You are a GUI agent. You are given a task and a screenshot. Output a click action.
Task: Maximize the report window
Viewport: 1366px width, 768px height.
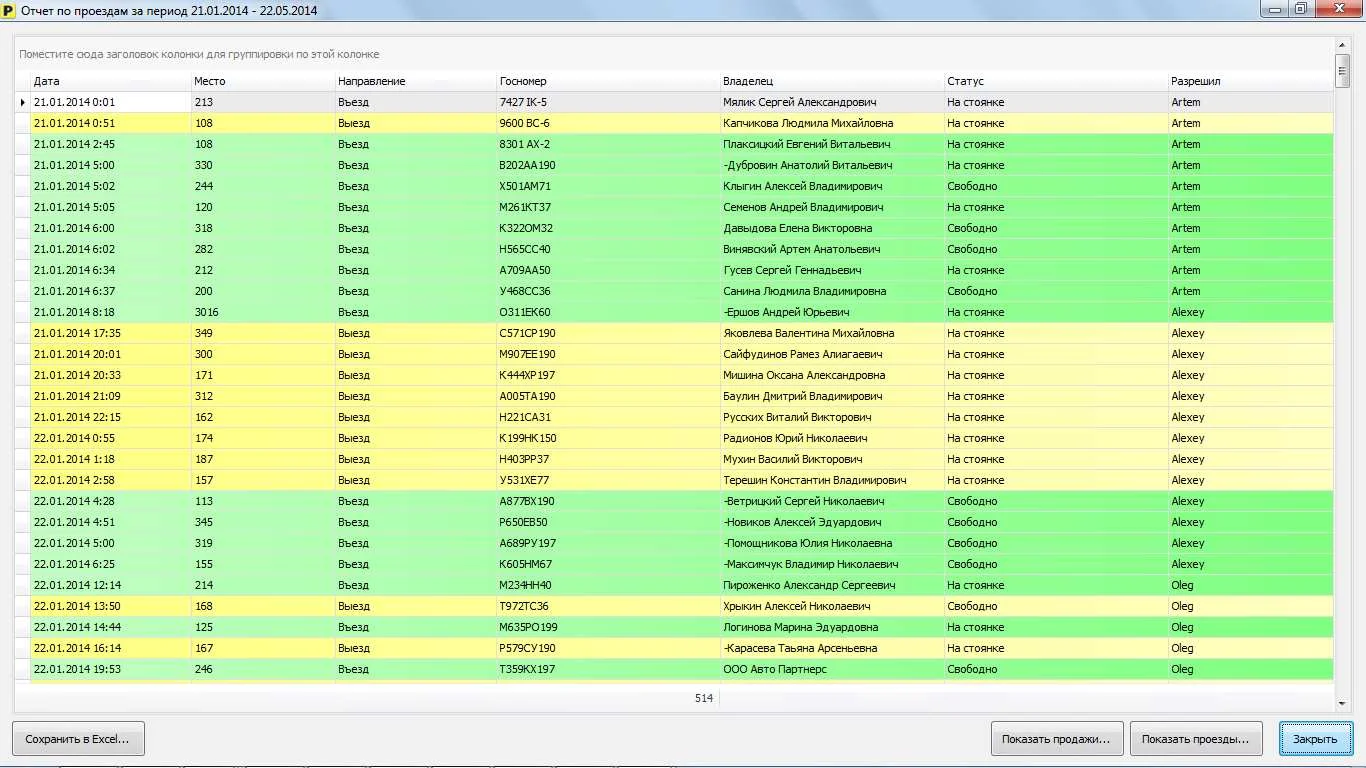click(x=1300, y=9)
